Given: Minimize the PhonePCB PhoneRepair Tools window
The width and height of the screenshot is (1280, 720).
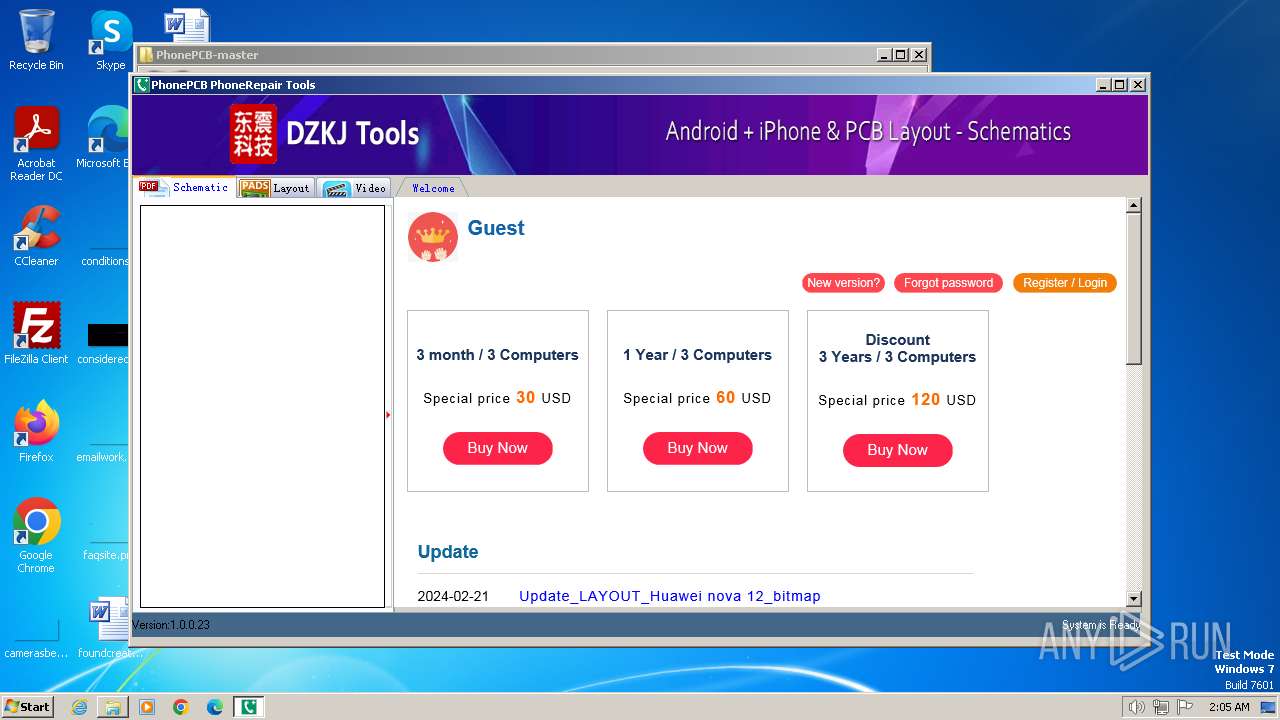Looking at the screenshot, I should (x=1104, y=85).
